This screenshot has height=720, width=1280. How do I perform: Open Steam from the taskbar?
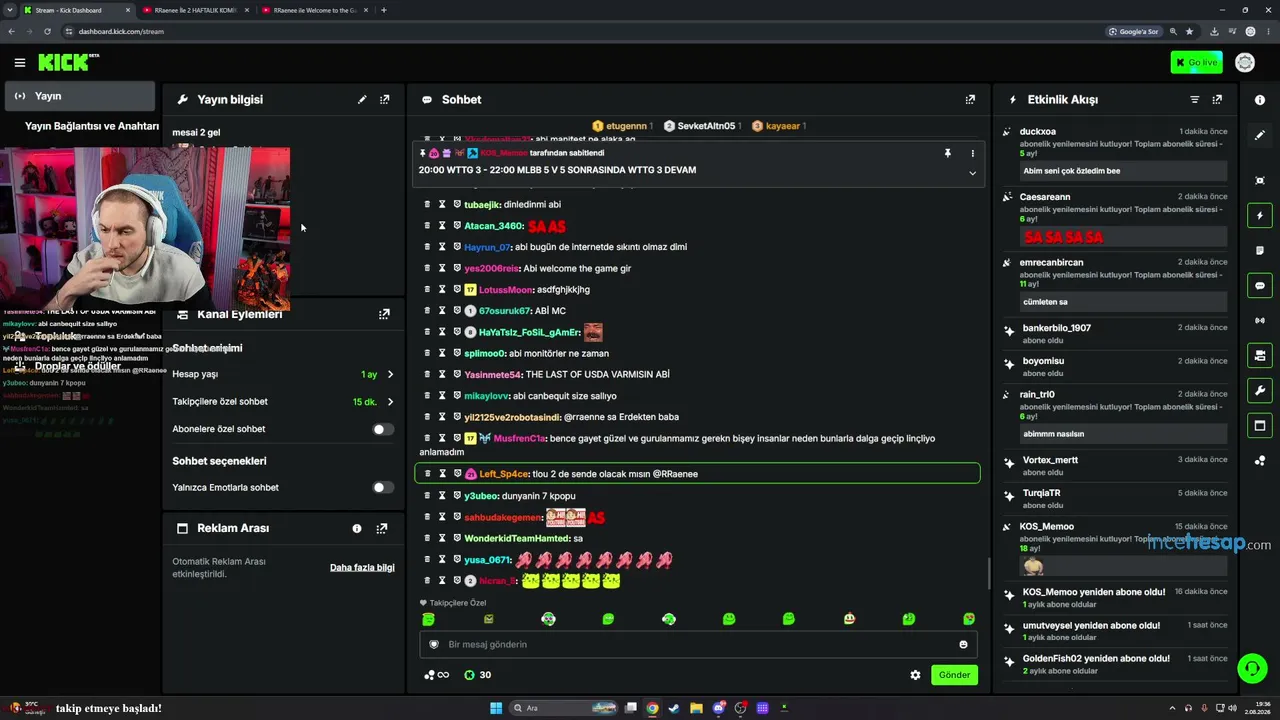point(674,708)
